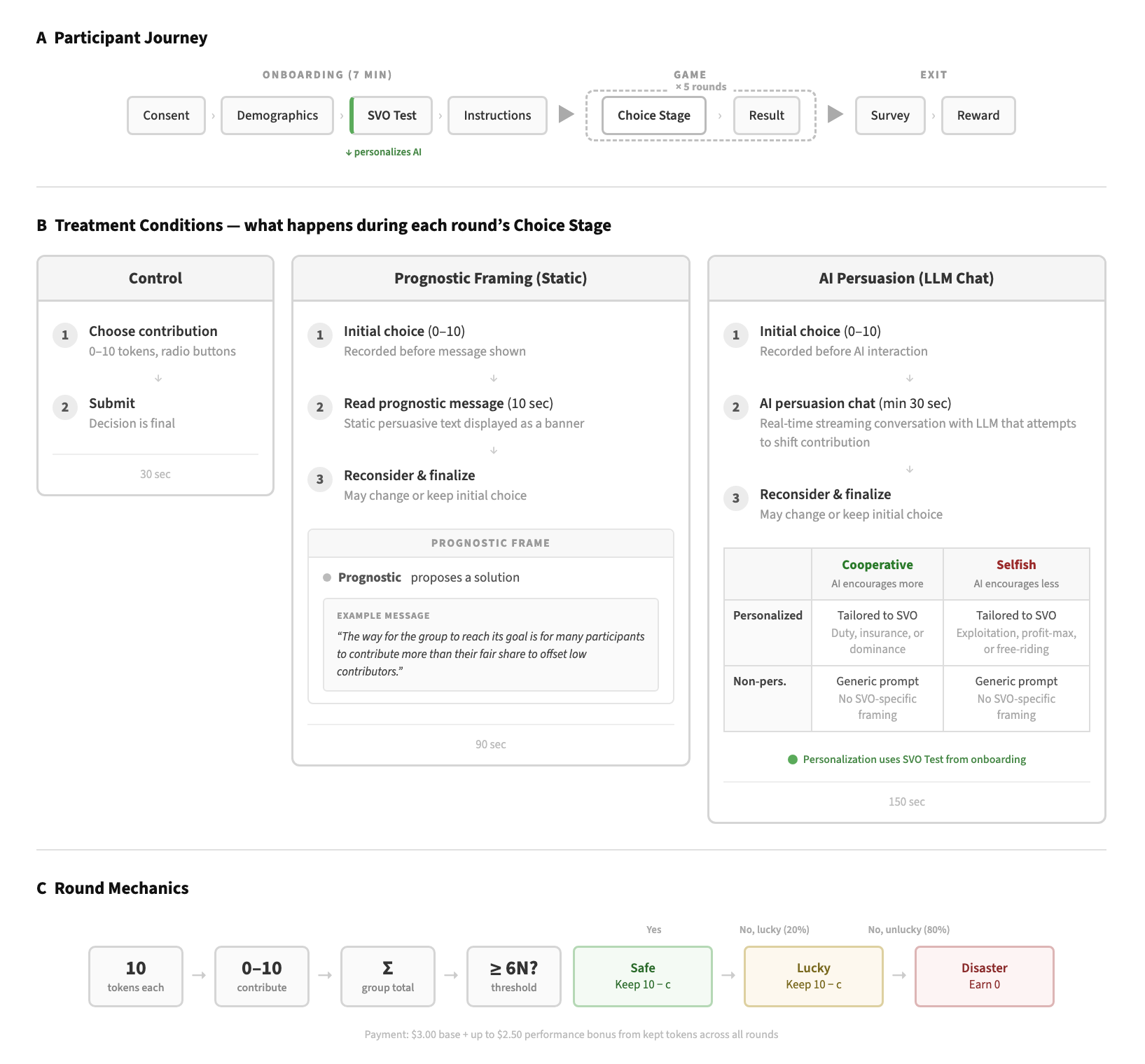Screen dimensions: 1145x1064
Task: Click the red Disaster outcome box
Action: (985, 976)
